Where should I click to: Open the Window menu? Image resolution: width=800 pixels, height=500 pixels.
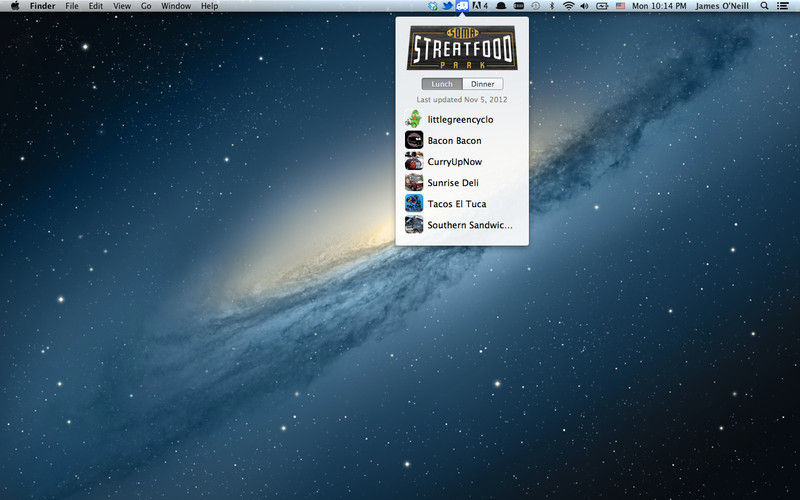[176, 6]
